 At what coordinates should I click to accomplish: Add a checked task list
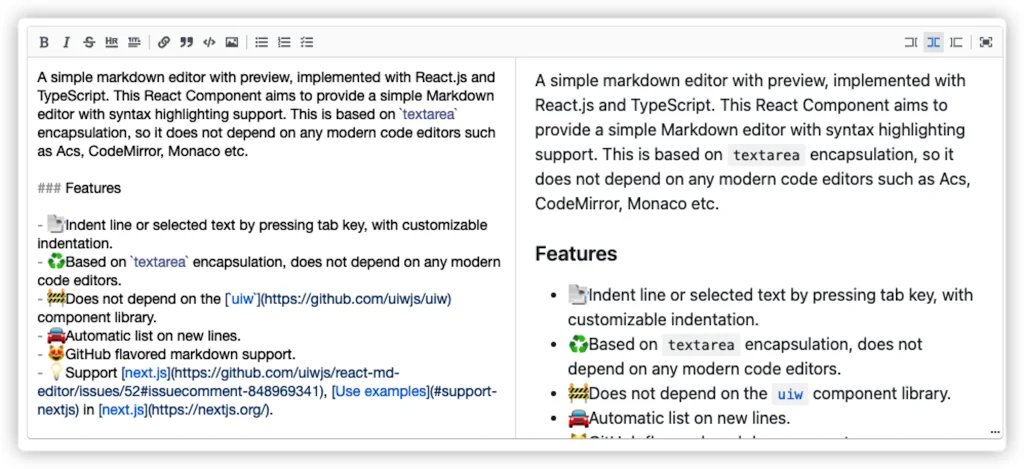pyautogui.click(x=307, y=42)
